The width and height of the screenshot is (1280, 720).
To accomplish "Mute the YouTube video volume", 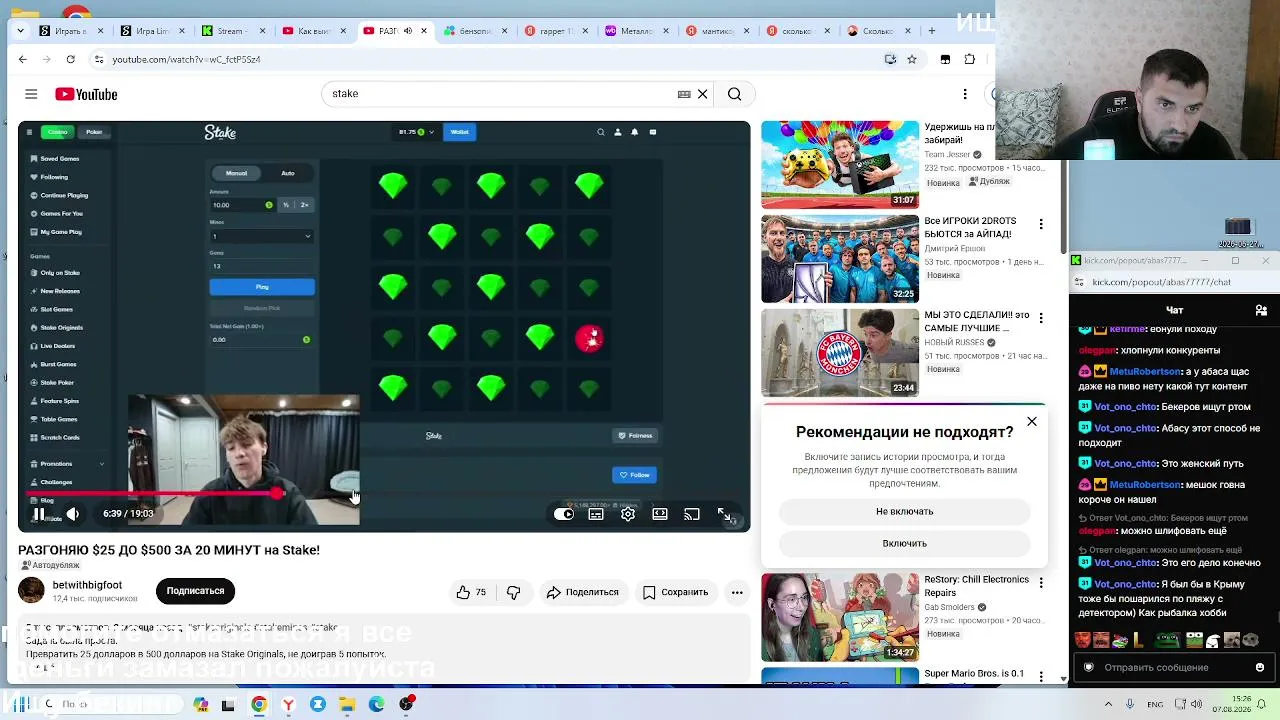I will coord(72,514).
